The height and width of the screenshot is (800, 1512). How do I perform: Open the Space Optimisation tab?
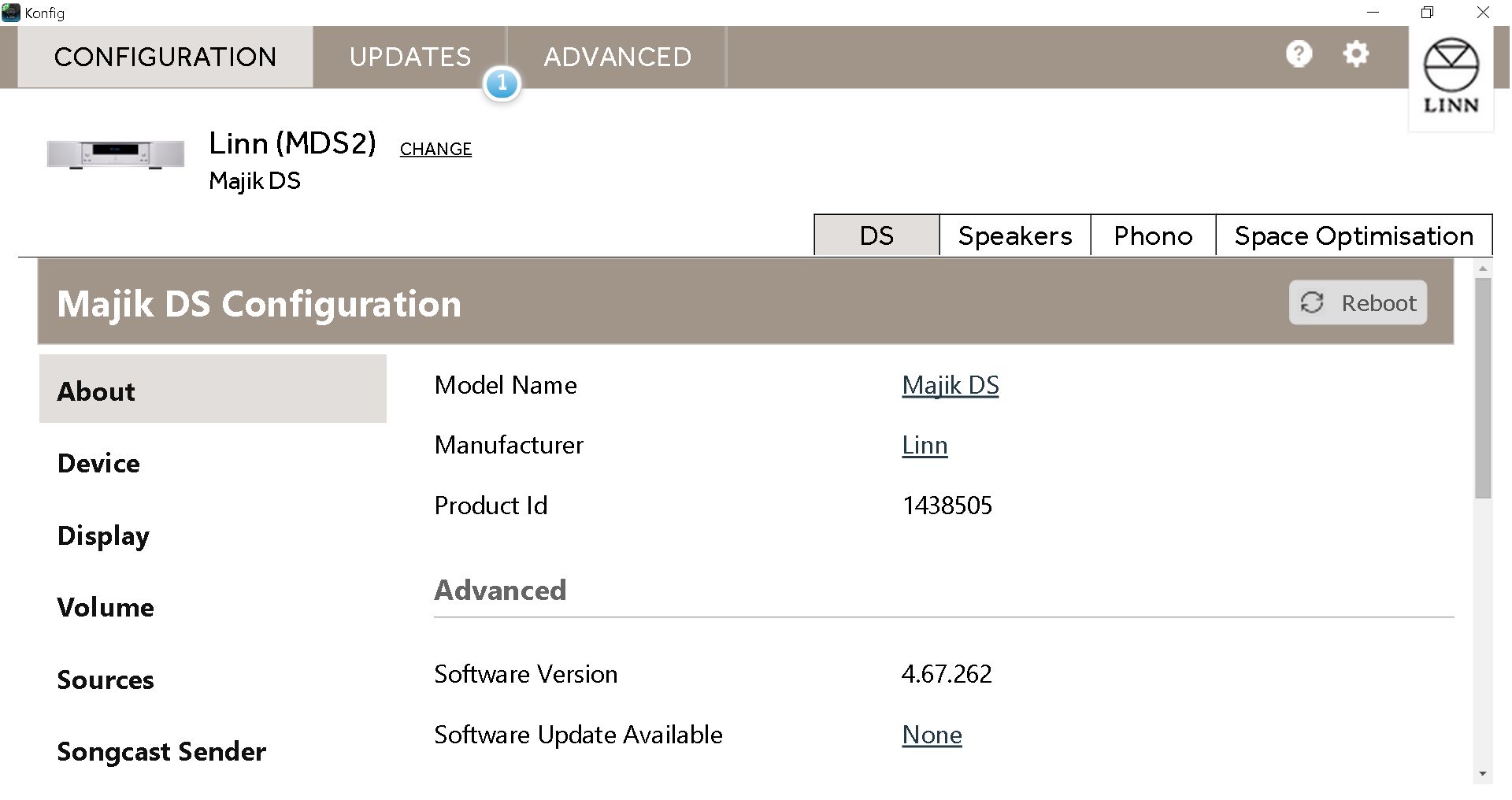(x=1353, y=235)
